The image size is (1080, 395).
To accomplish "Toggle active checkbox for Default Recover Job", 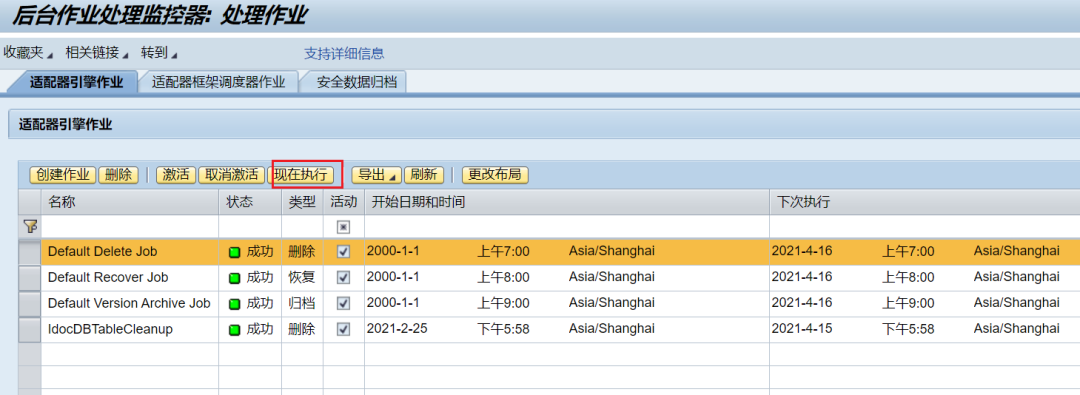I will tap(343, 278).
